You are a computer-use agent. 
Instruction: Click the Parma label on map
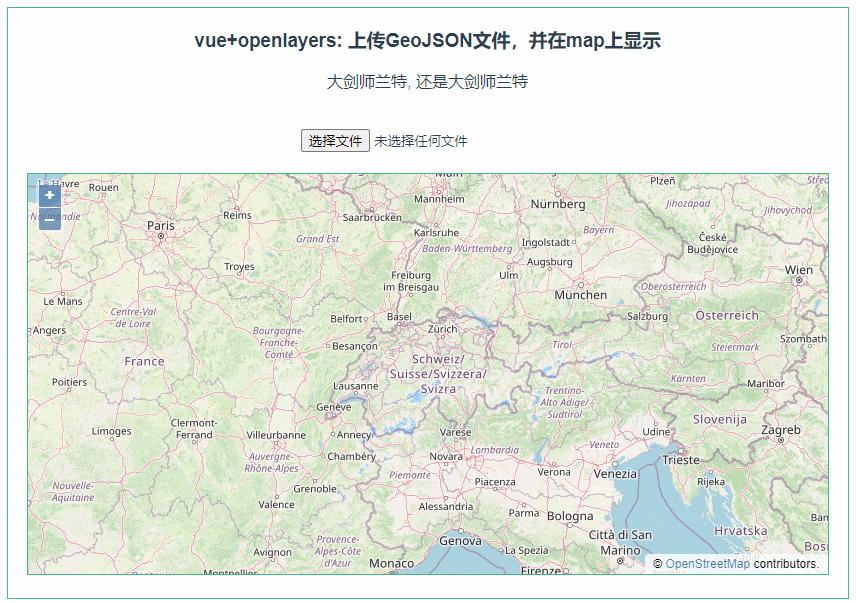(x=524, y=512)
